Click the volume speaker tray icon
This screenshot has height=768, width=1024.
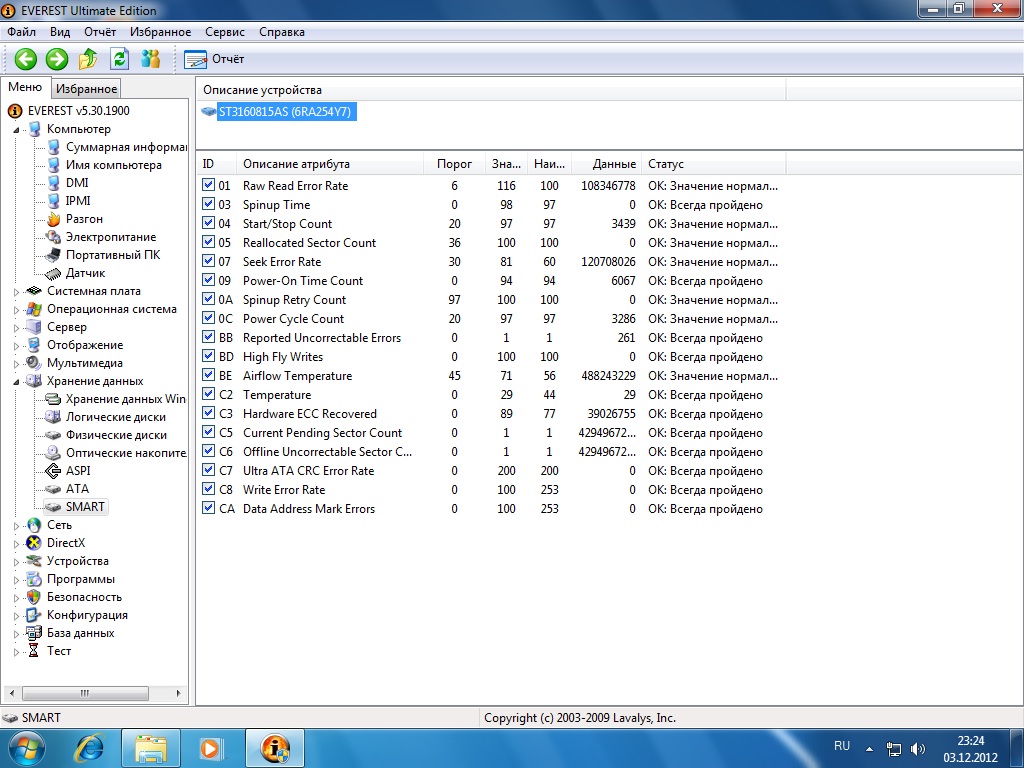click(918, 749)
